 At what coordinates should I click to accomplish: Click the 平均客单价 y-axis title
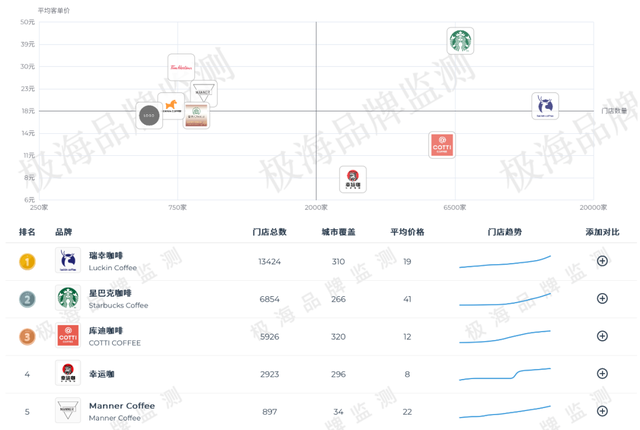tap(53, 11)
